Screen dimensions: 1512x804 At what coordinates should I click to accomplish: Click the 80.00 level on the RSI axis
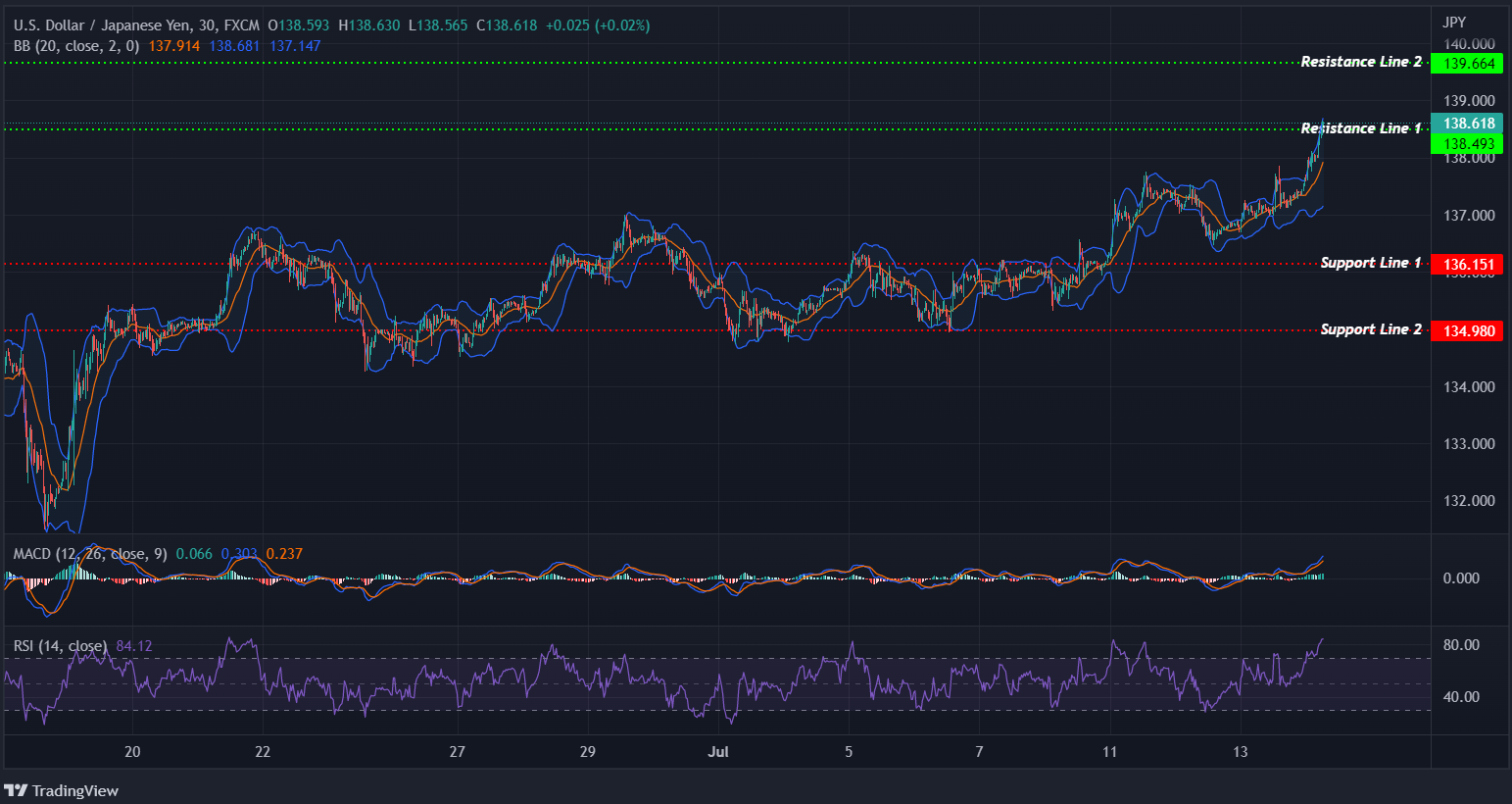tap(1462, 644)
